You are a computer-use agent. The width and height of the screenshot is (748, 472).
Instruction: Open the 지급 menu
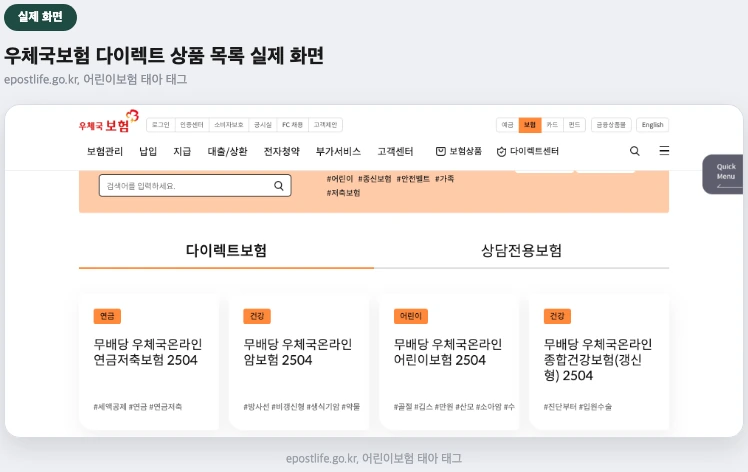182,151
